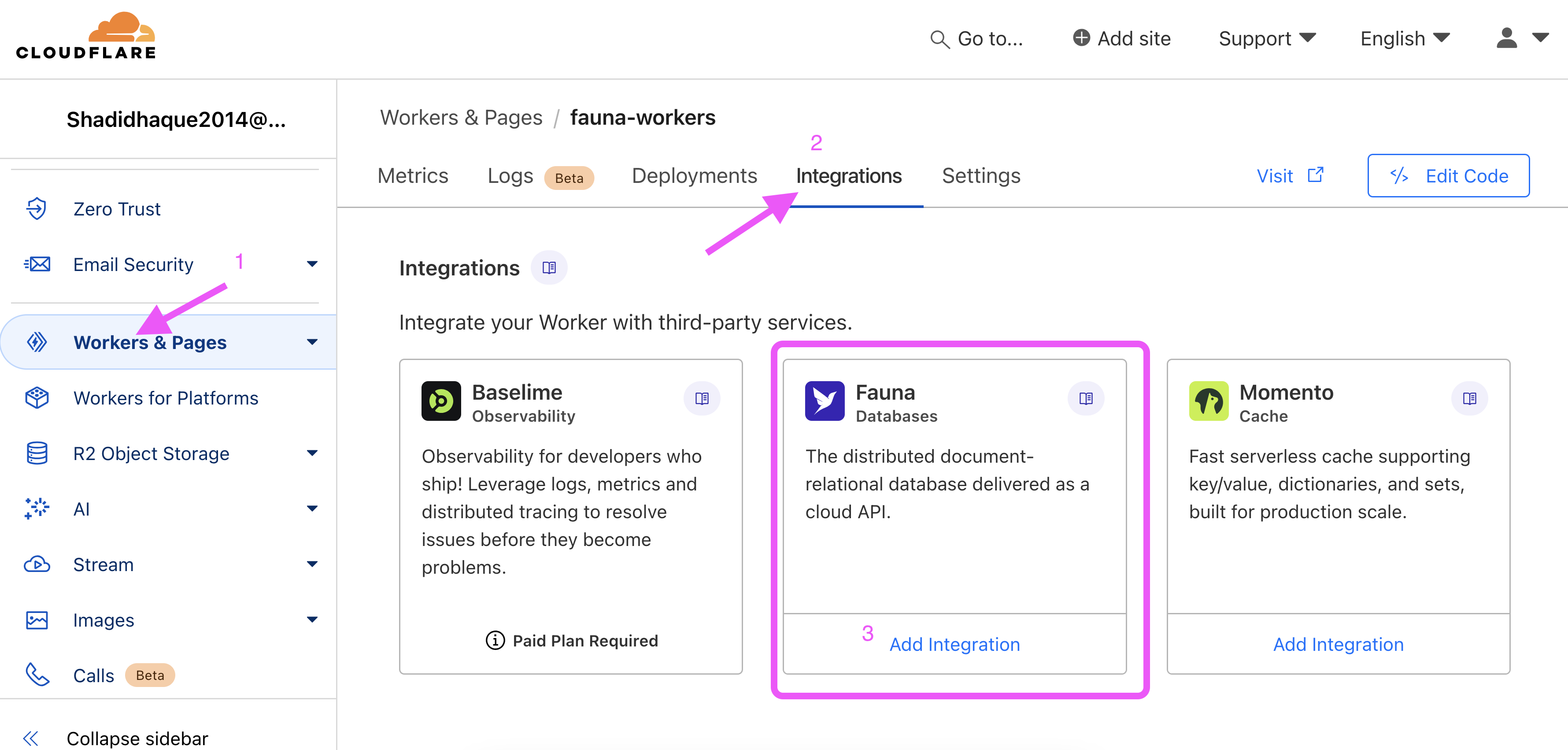The height and width of the screenshot is (750, 1568).
Task: Click the info icon beside Paid Plan Required
Action: coord(496,640)
